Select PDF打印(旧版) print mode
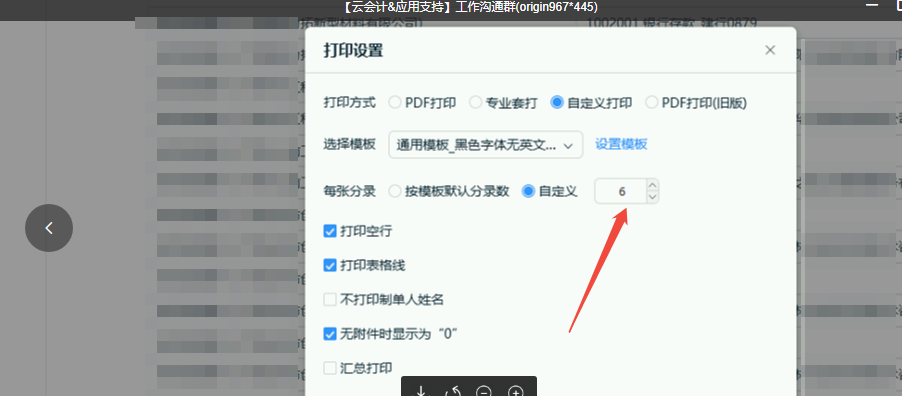Screen dimensions: 902x396 pos(651,103)
